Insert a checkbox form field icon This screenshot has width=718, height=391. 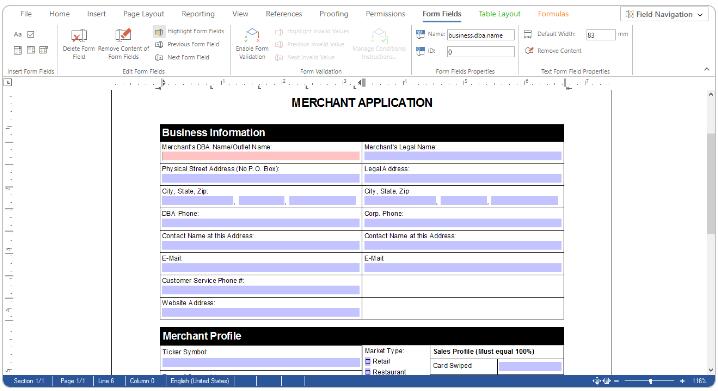(x=31, y=34)
